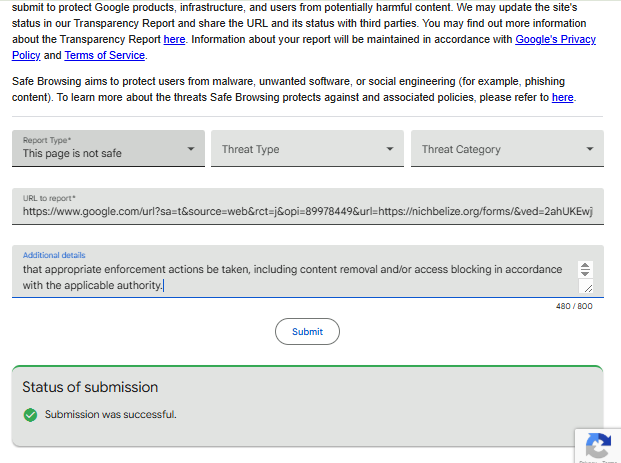
Task: Click the 'Status of submission' heading
Action: 90,387
